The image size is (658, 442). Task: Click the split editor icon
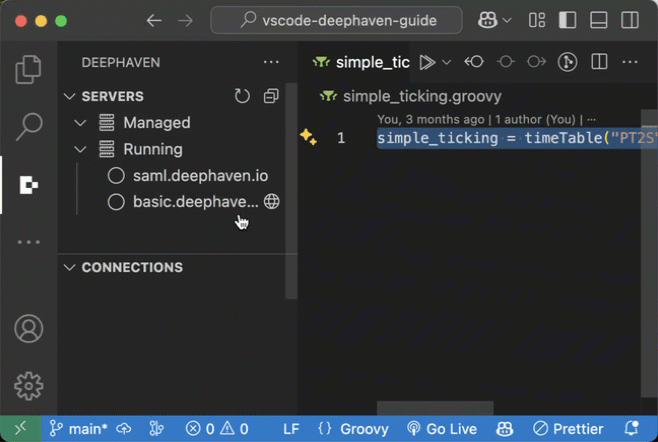pyautogui.click(x=599, y=62)
